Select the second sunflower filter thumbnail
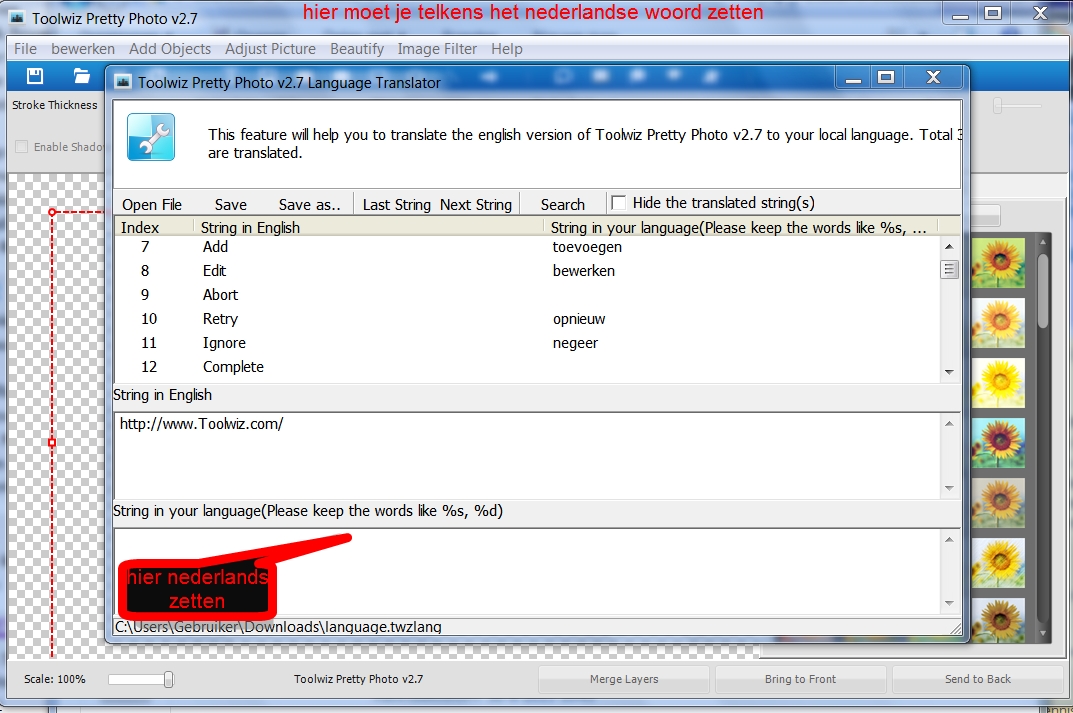The height and width of the screenshot is (713, 1073). point(998,322)
